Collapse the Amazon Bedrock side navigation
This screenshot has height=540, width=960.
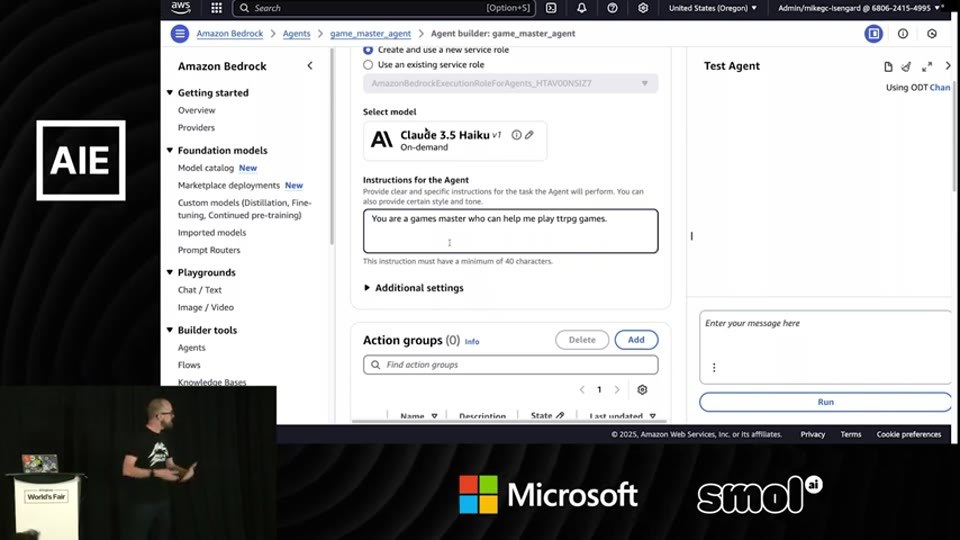310,66
